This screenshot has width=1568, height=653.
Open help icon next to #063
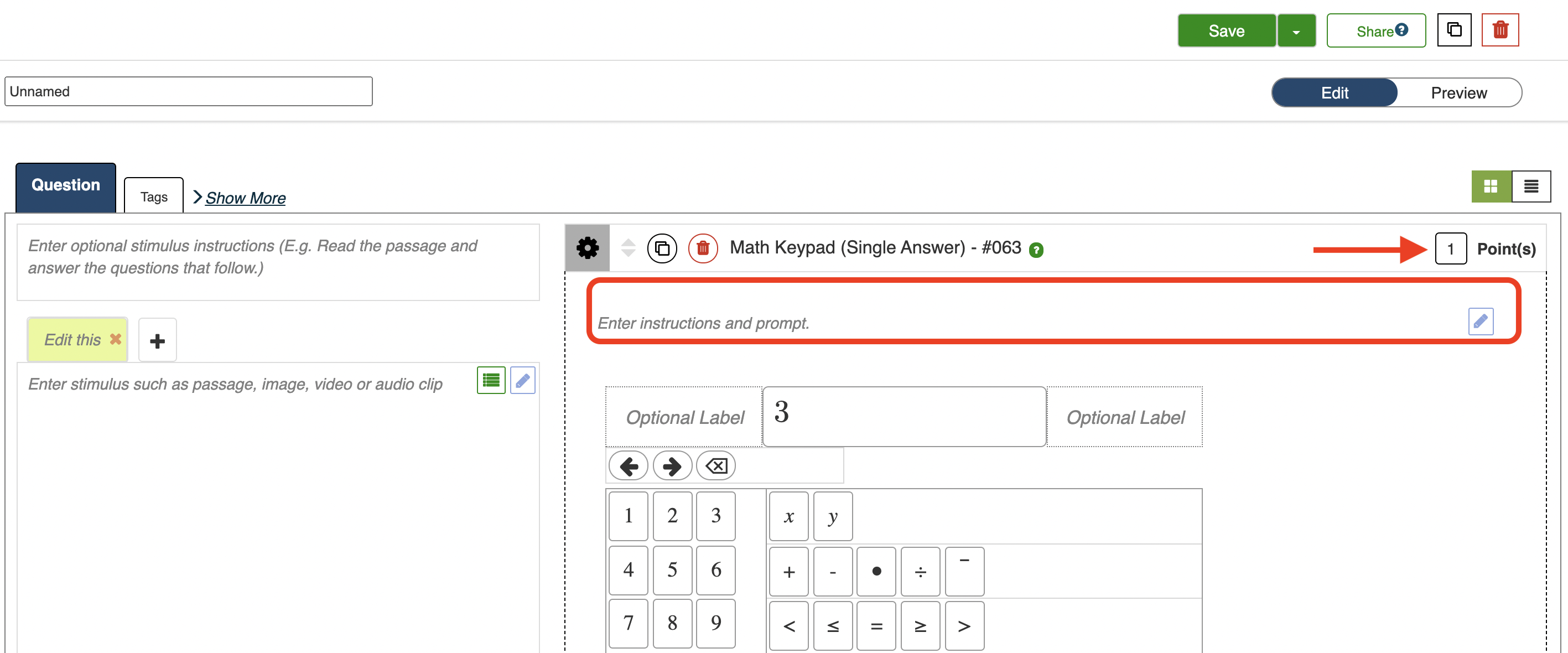(1035, 250)
